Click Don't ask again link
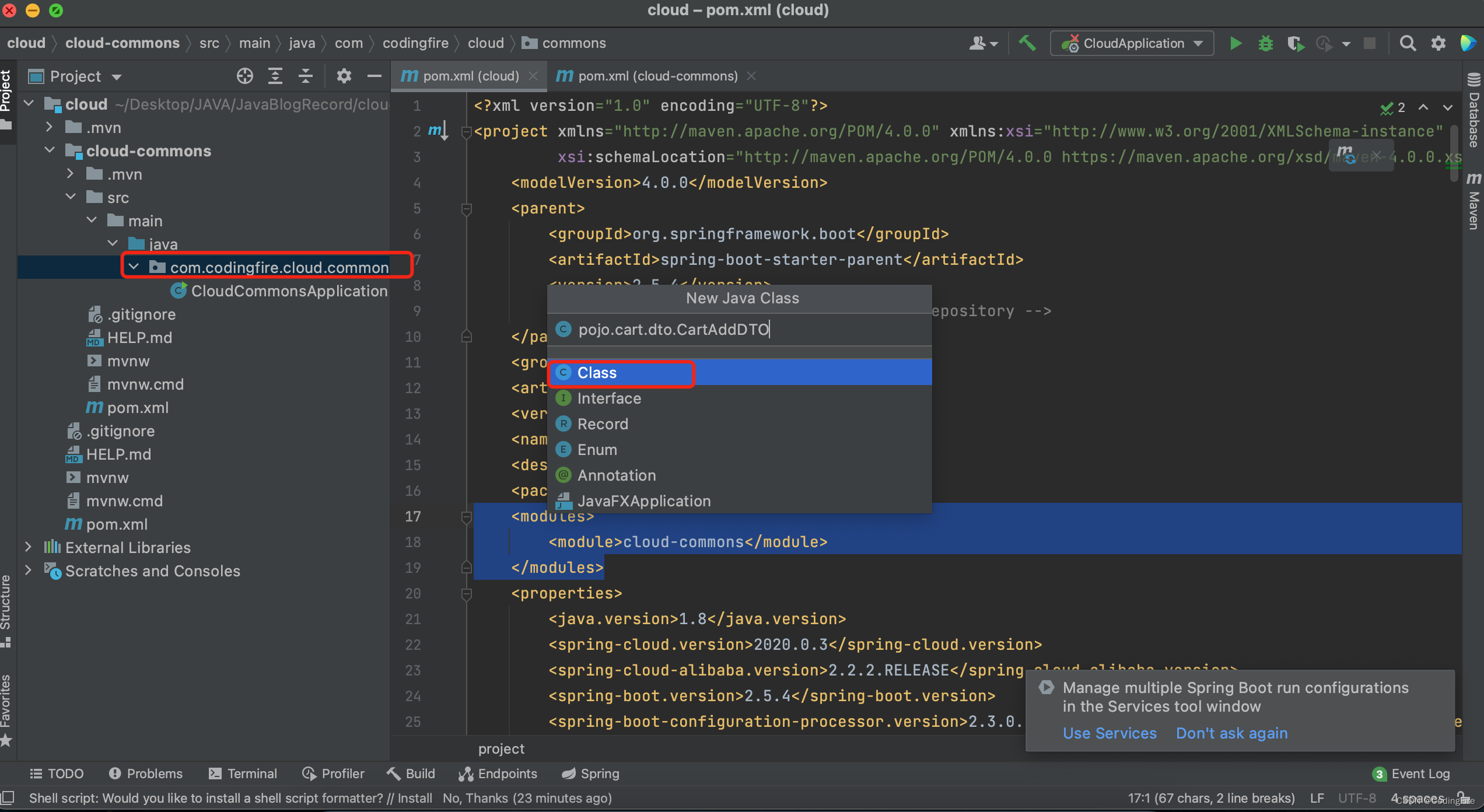This screenshot has width=1484, height=812. [x=1231, y=733]
